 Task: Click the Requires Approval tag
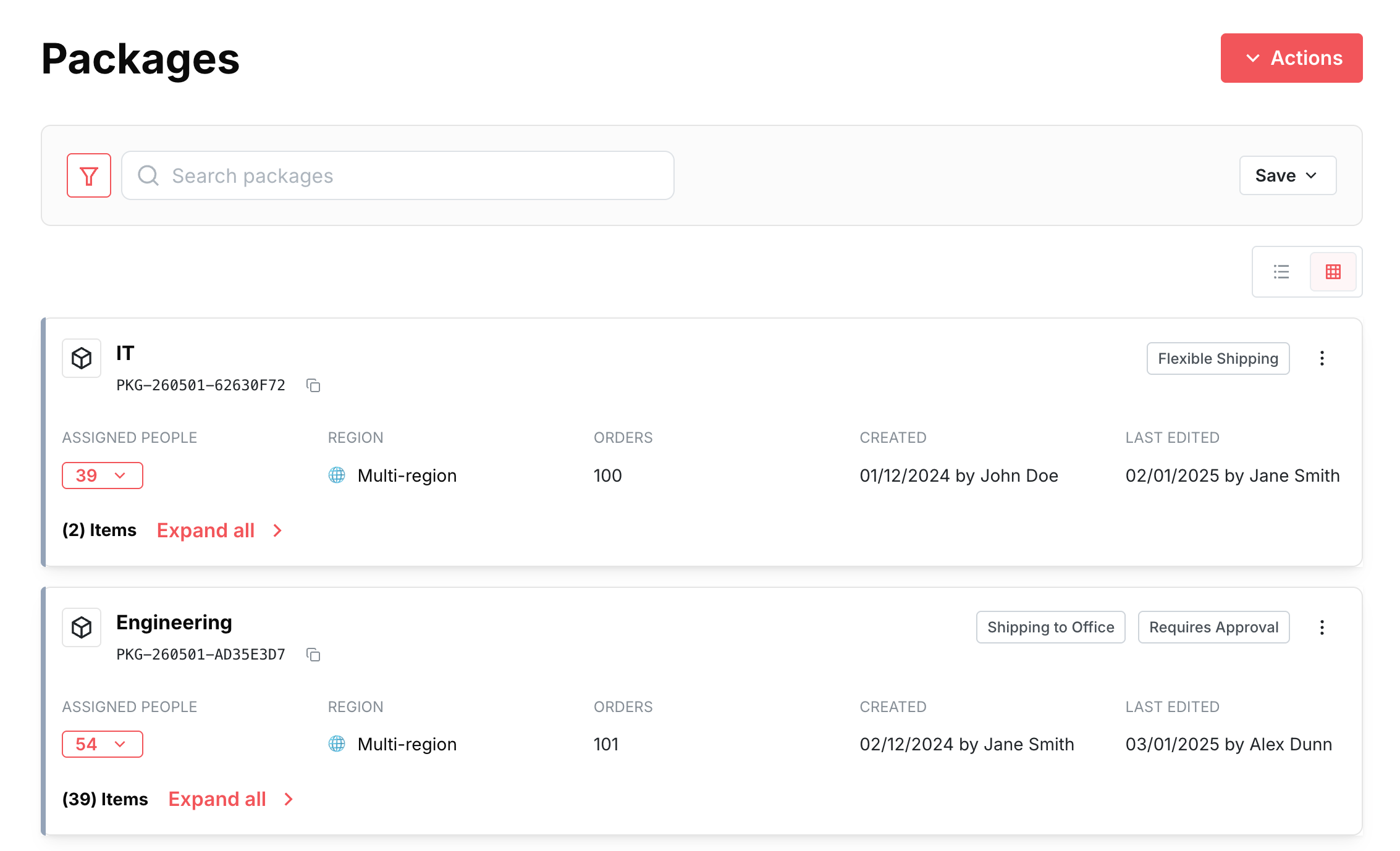coord(1214,627)
